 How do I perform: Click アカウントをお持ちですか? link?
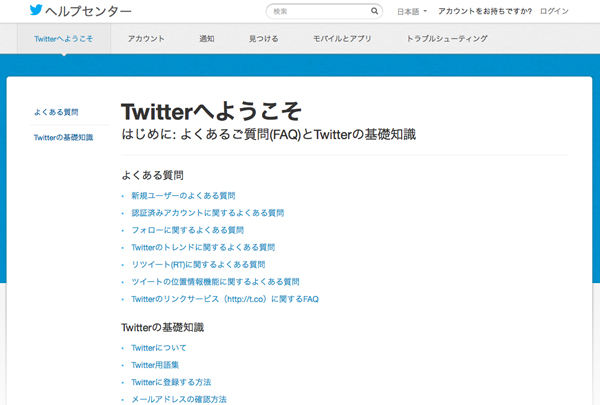485,12
